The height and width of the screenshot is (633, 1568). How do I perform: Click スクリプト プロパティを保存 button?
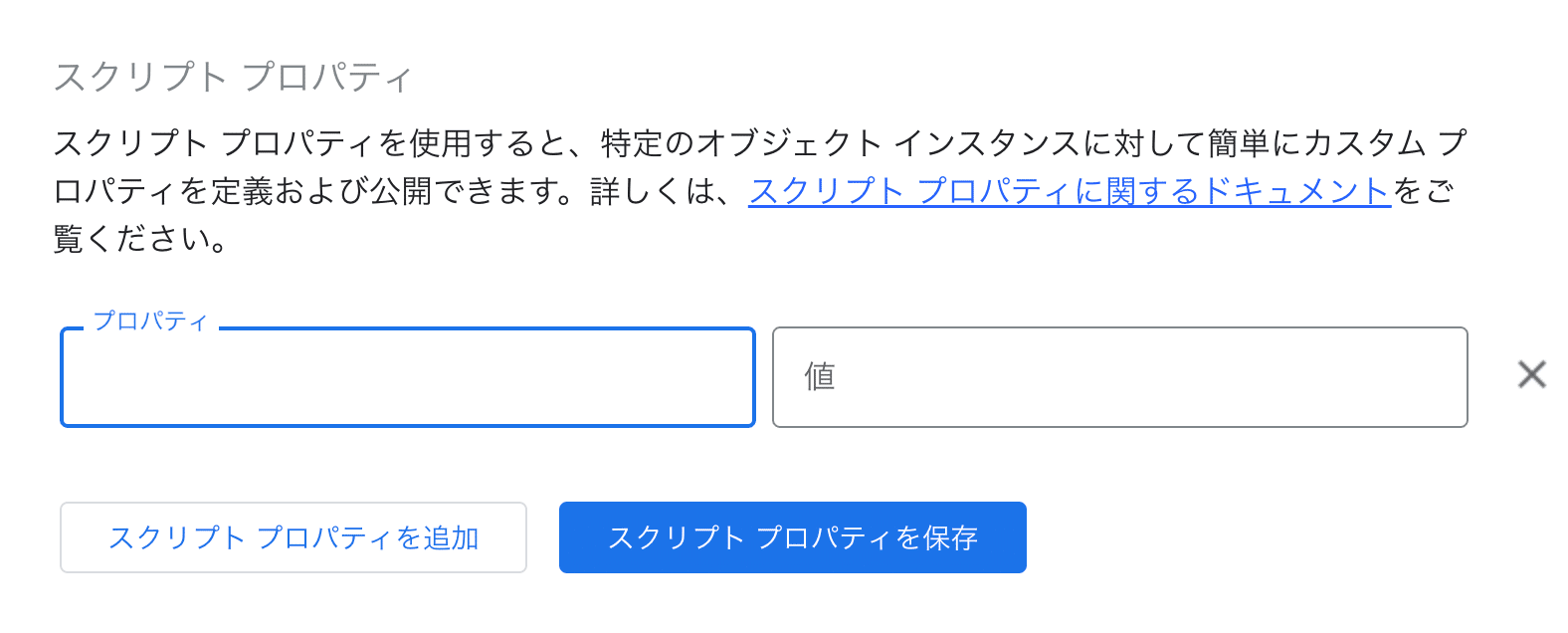click(x=792, y=537)
